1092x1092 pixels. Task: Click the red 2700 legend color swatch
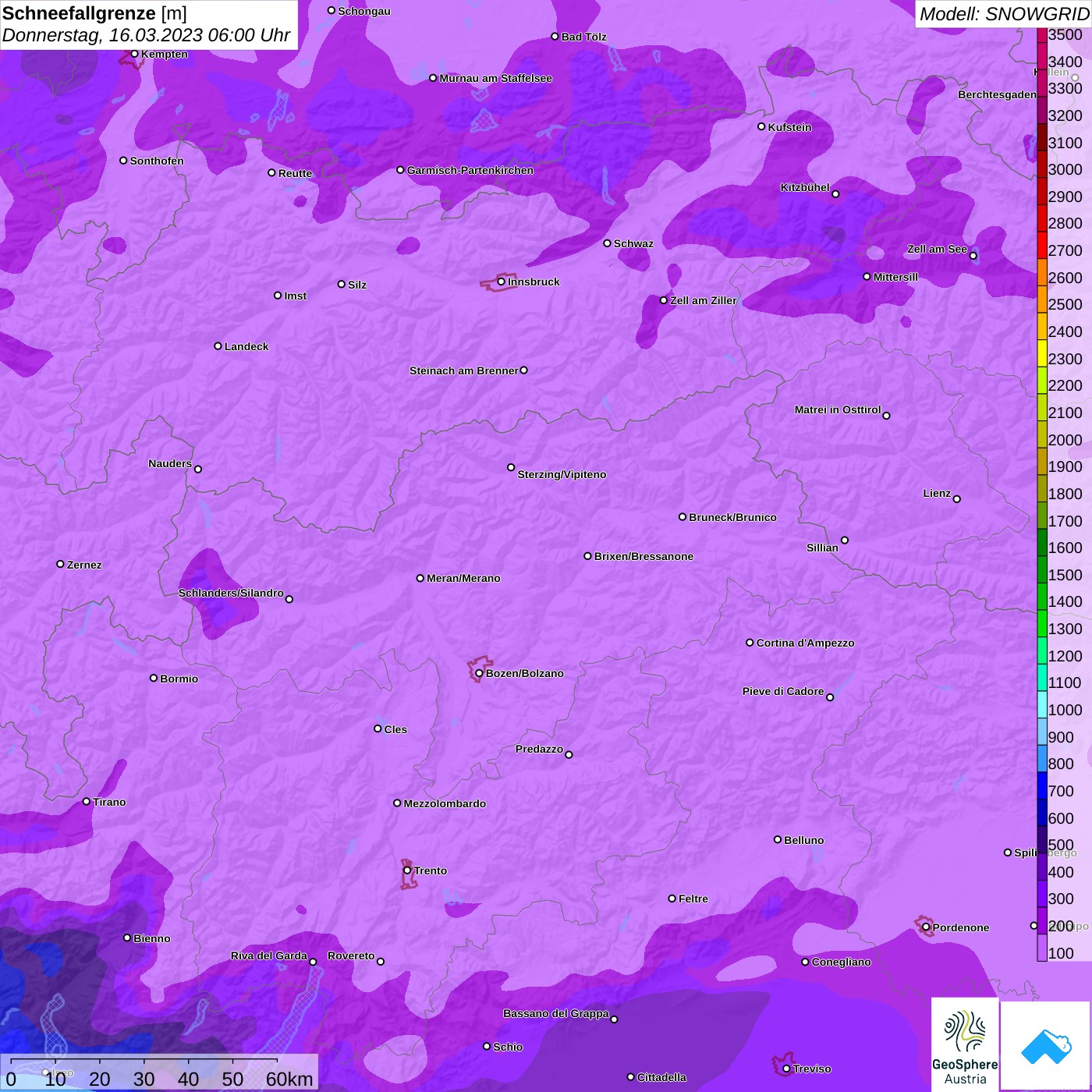coord(1042,246)
